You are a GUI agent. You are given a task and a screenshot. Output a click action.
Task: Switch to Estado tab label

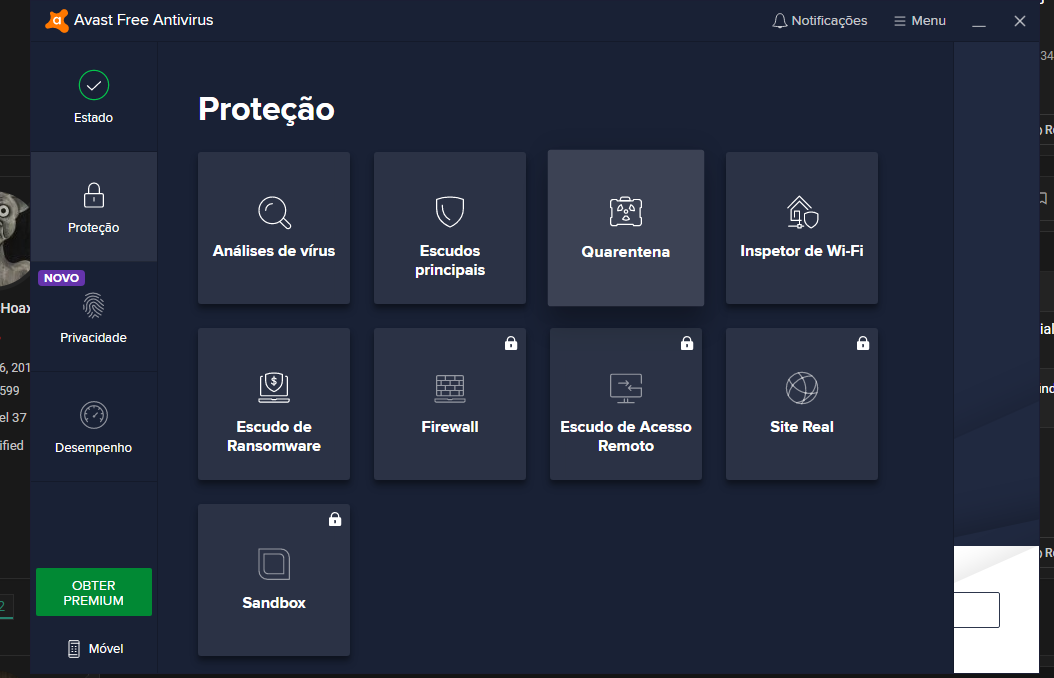[93, 118]
